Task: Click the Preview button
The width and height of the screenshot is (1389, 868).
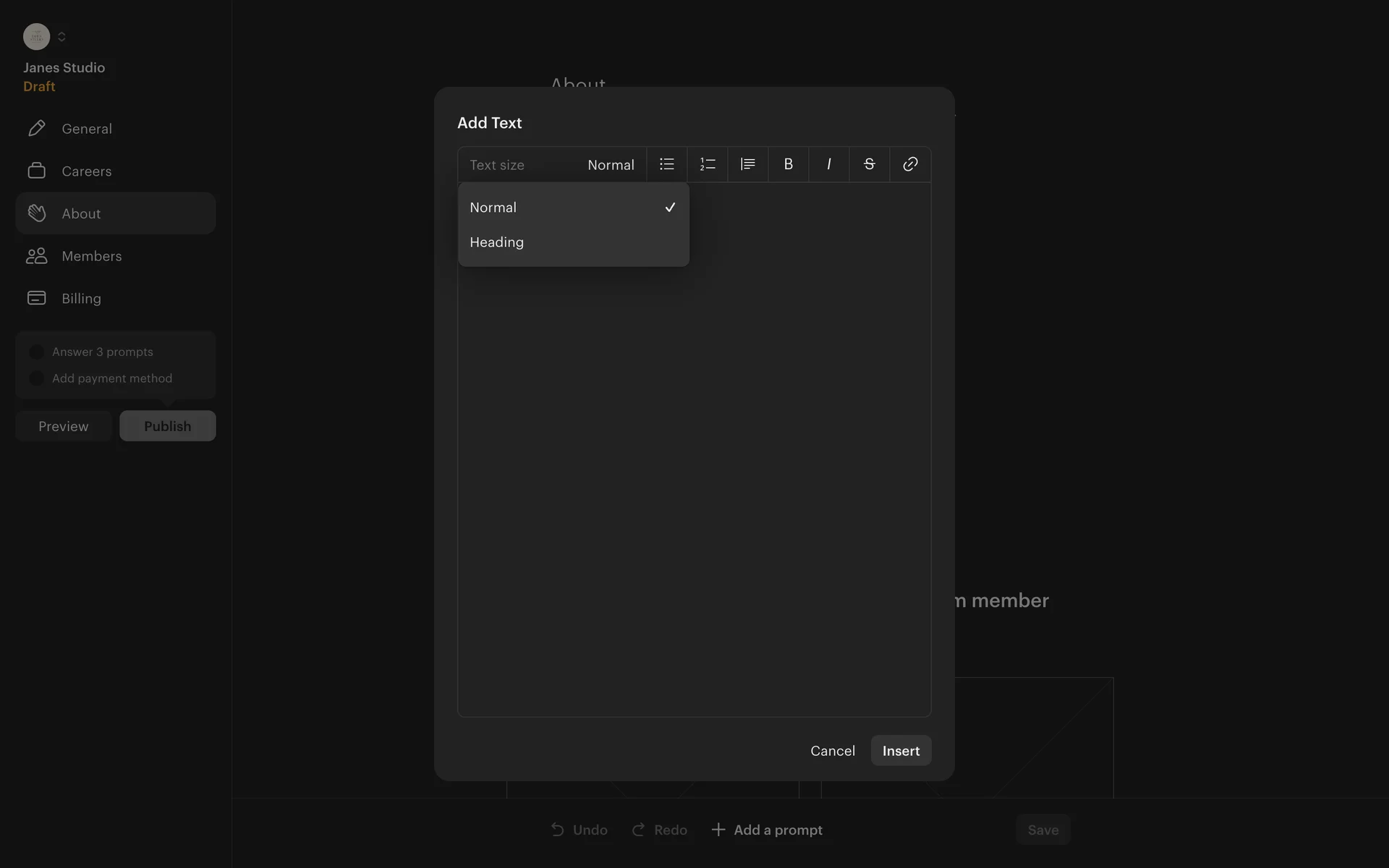Action: point(64,426)
